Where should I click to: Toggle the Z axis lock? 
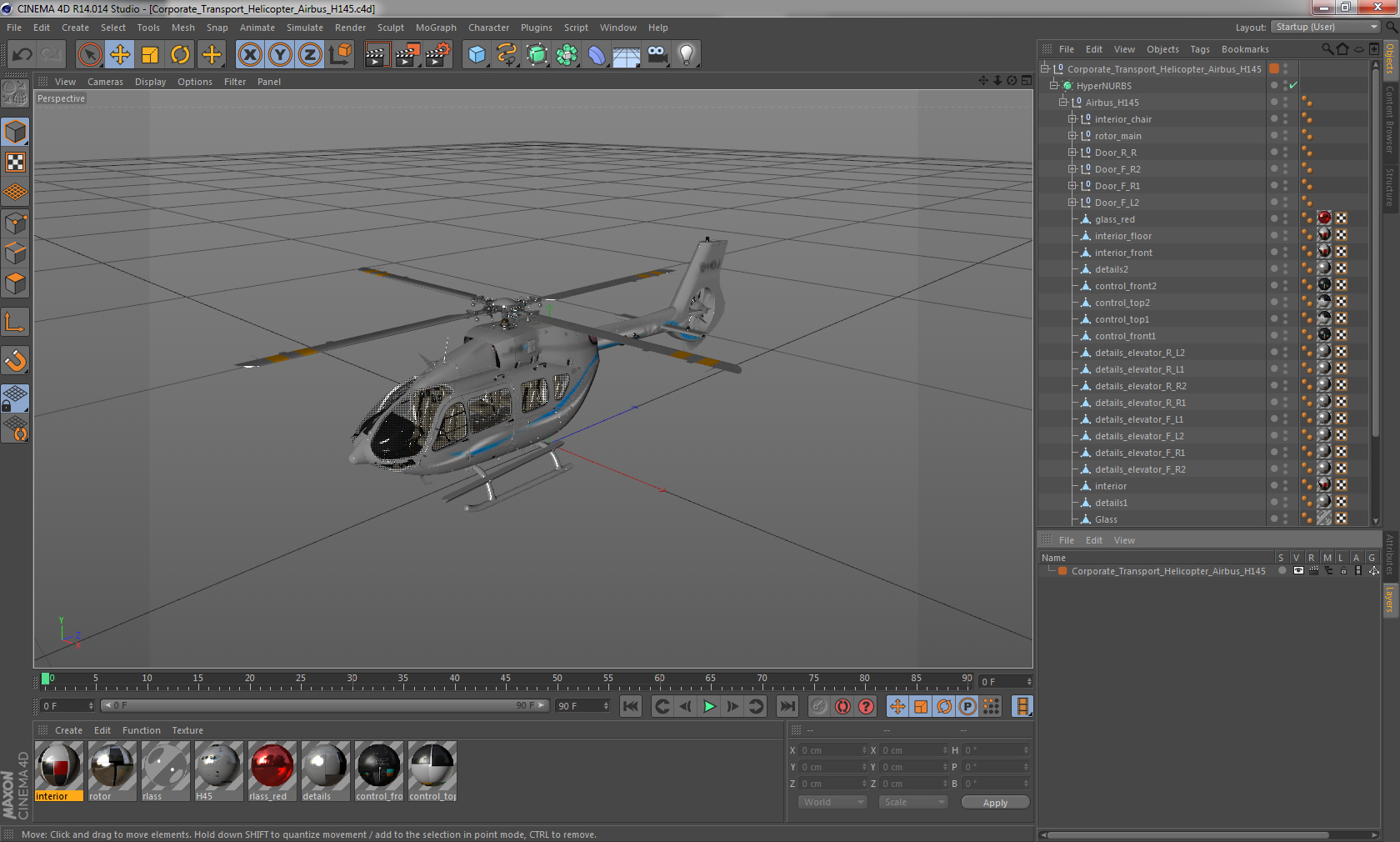pyautogui.click(x=310, y=55)
